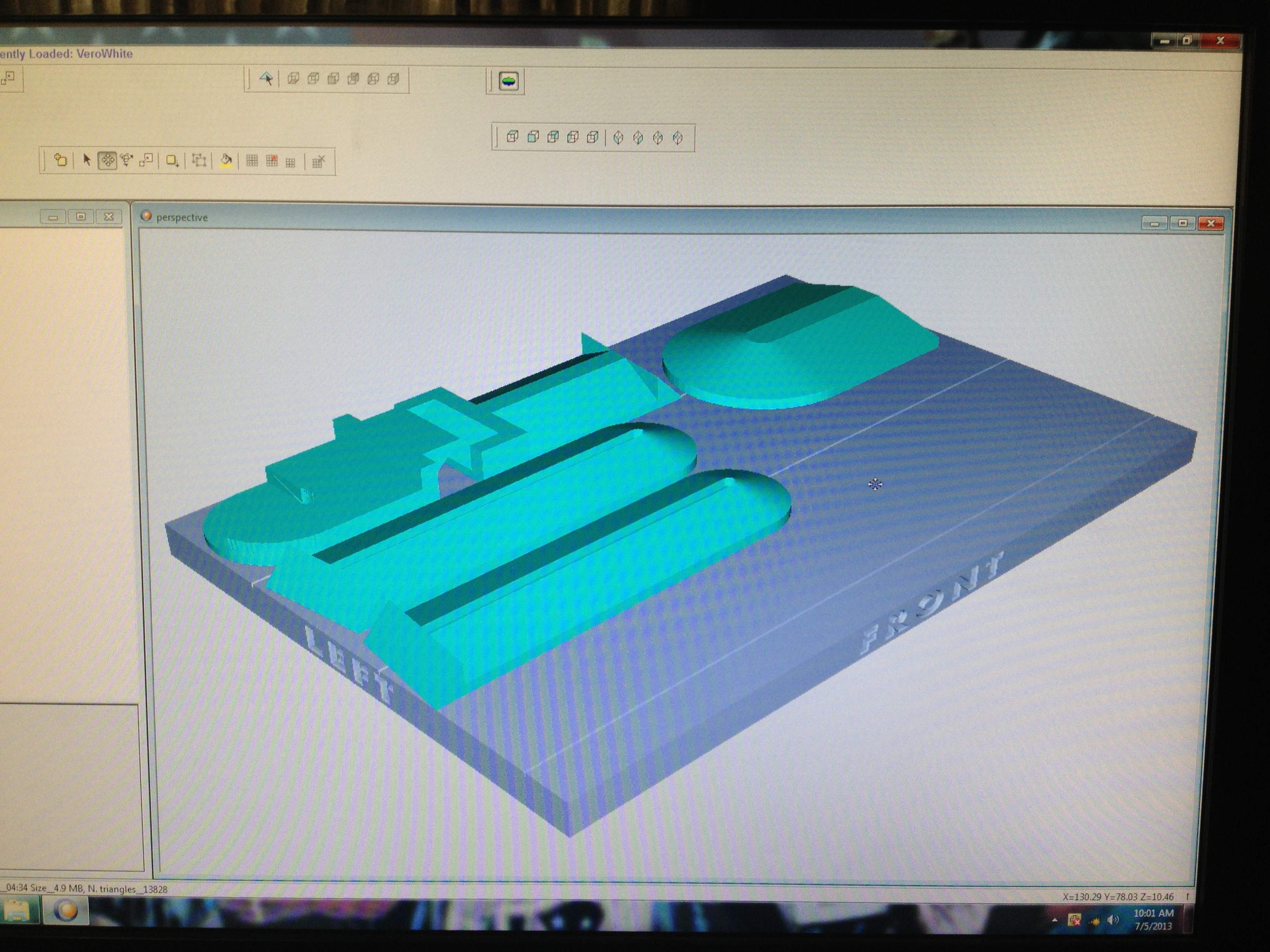Toggle the highlighted move tool with four arrows
The width and height of the screenshot is (1270, 952).
(x=107, y=160)
